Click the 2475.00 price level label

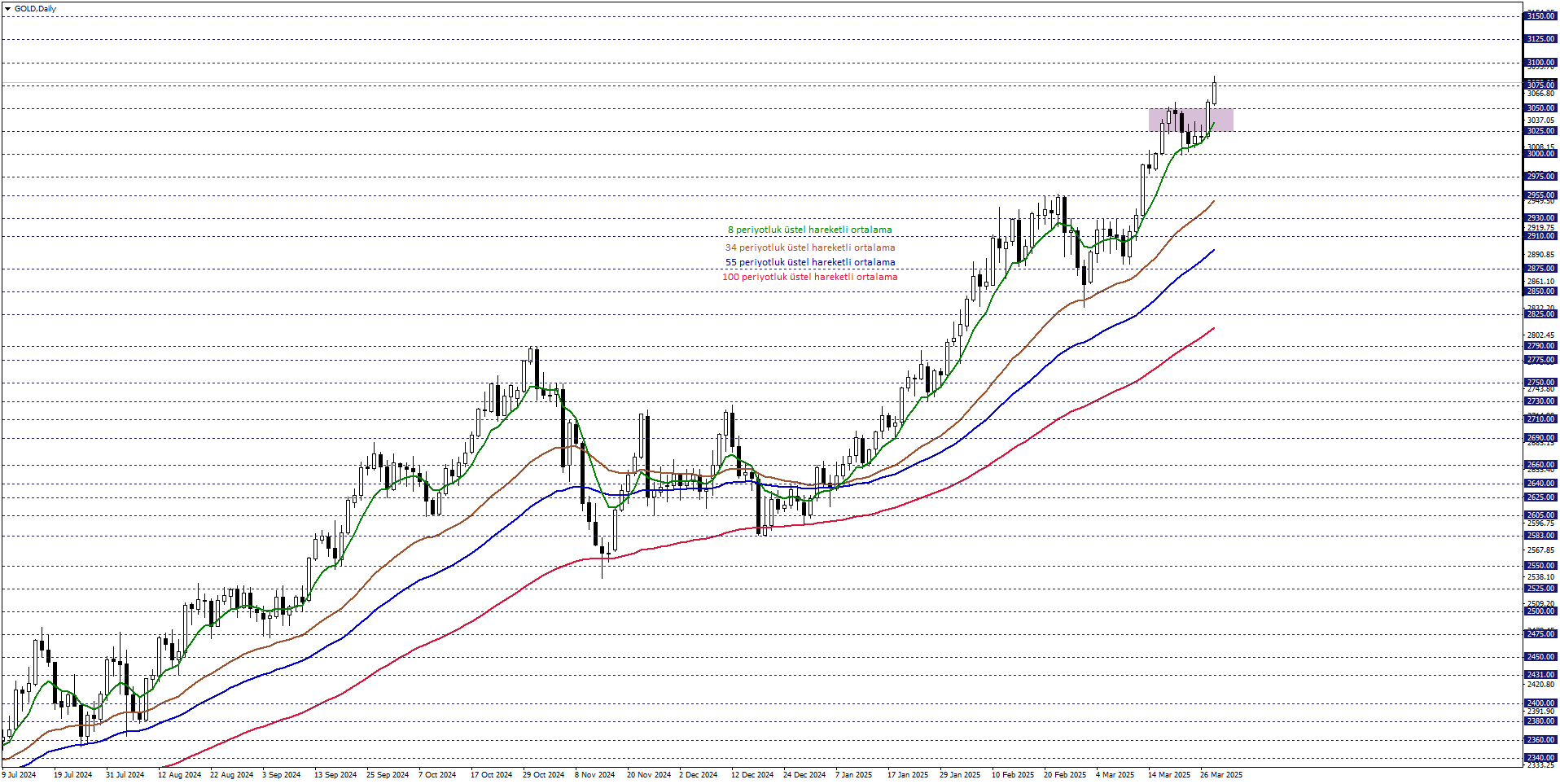click(1540, 634)
